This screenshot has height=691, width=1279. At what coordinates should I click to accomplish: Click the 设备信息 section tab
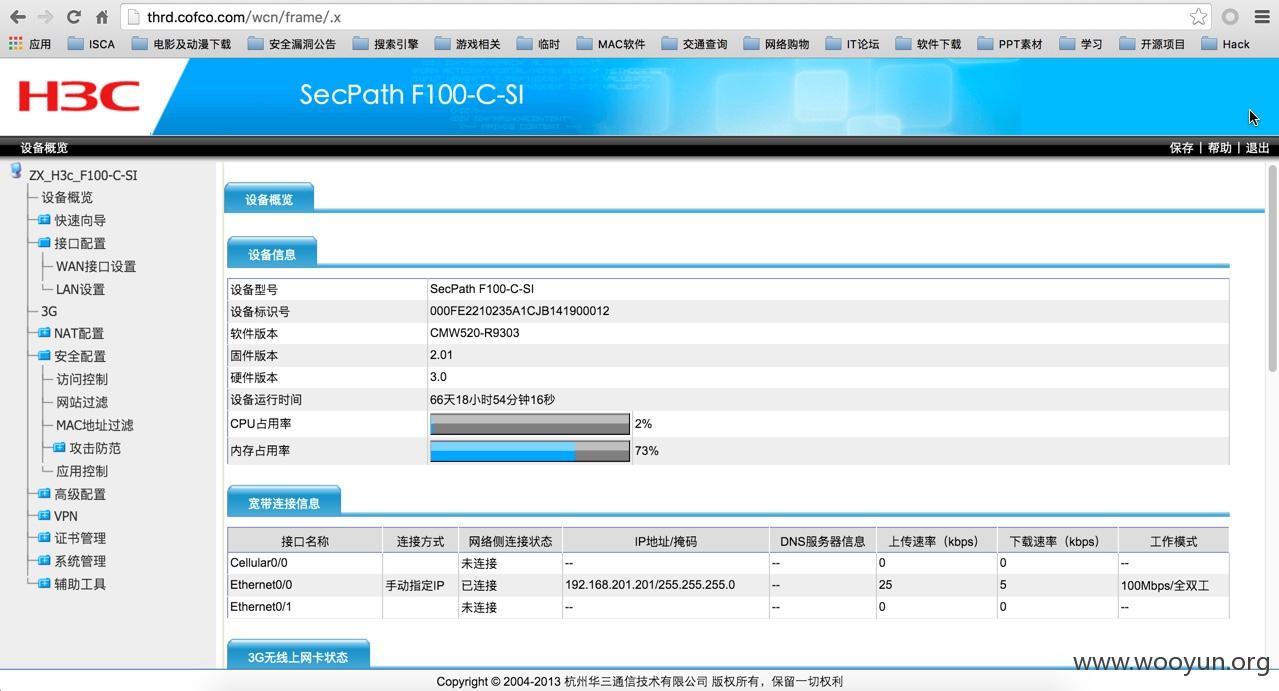[x=272, y=254]
